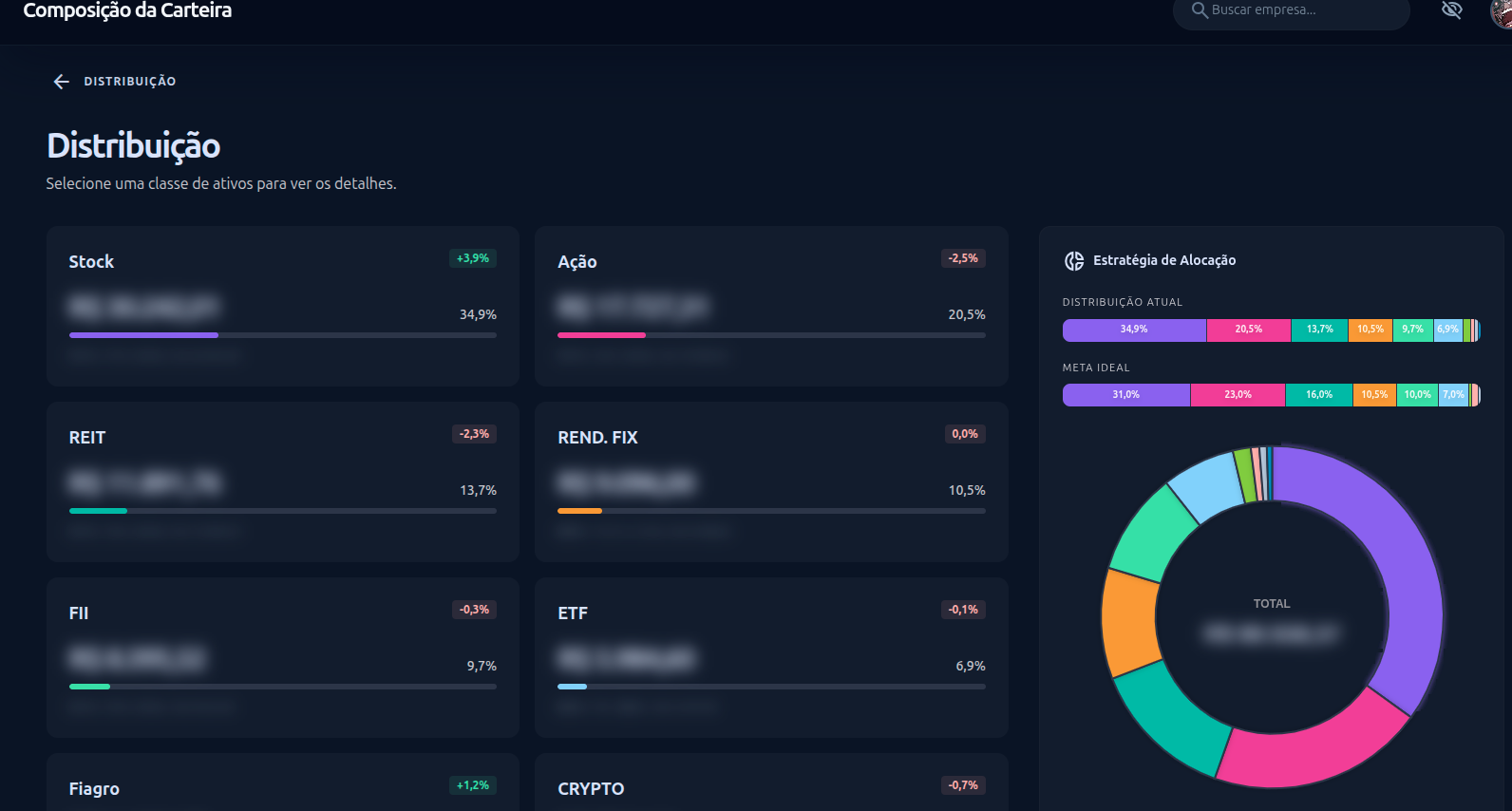Click the TOTAL label inside the donut
1512x811 pixels.
(x=1272, y=604)
